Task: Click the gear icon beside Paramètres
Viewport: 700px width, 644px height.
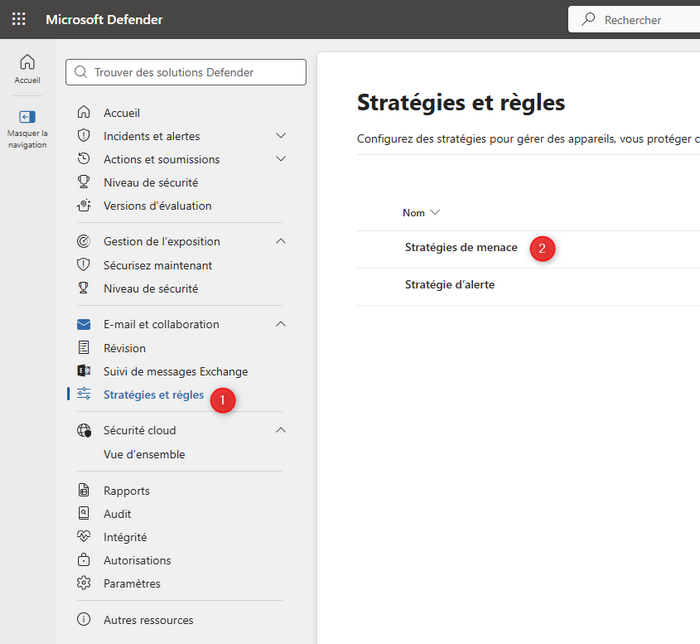Action: pos(84,582)
